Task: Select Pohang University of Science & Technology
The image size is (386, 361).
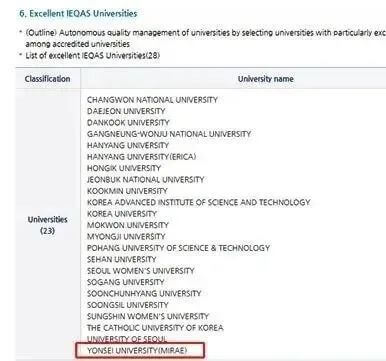Action: pyautogui.click(x=178, y=248)
